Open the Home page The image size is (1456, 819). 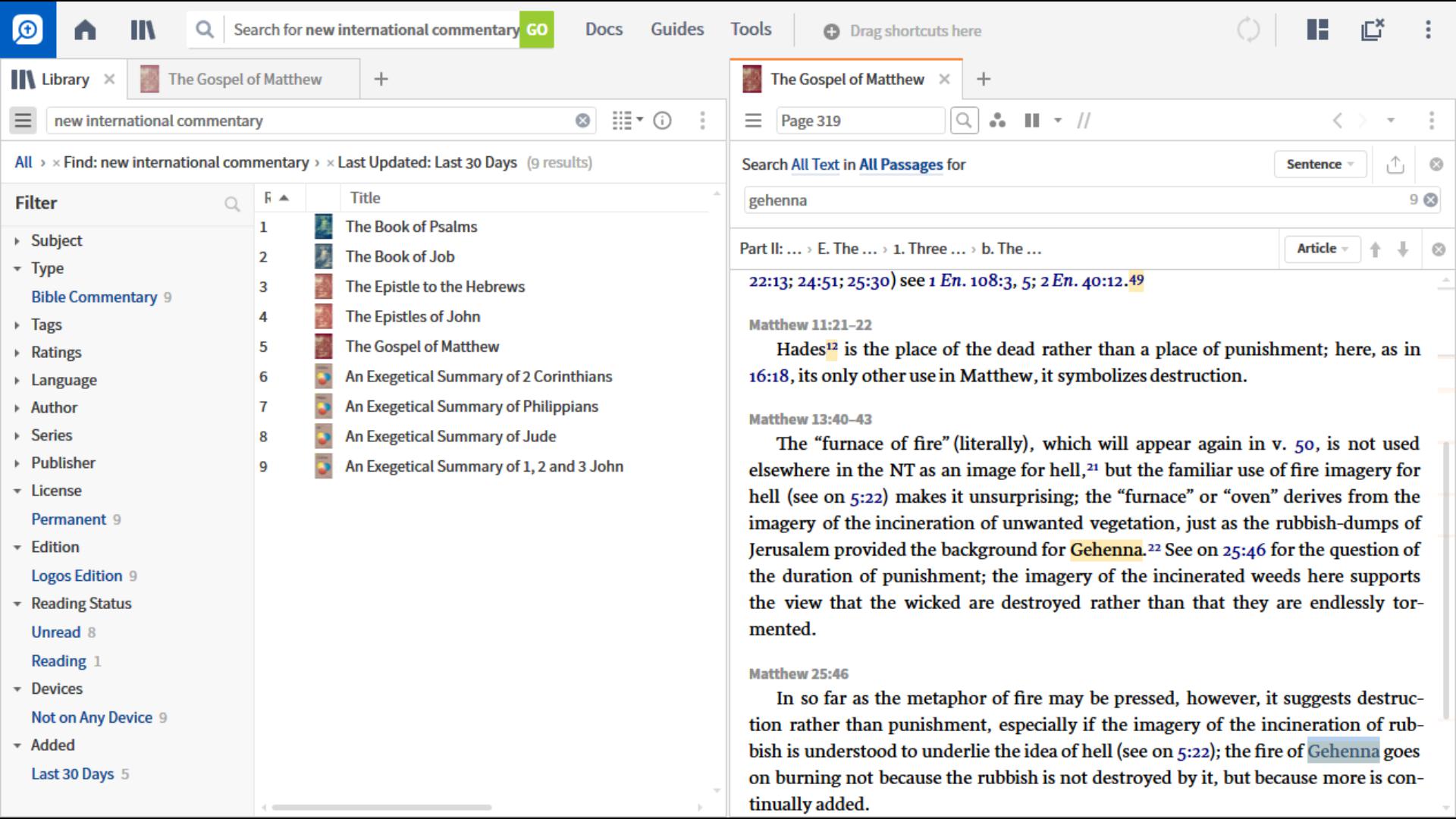[x=85, y=30]
